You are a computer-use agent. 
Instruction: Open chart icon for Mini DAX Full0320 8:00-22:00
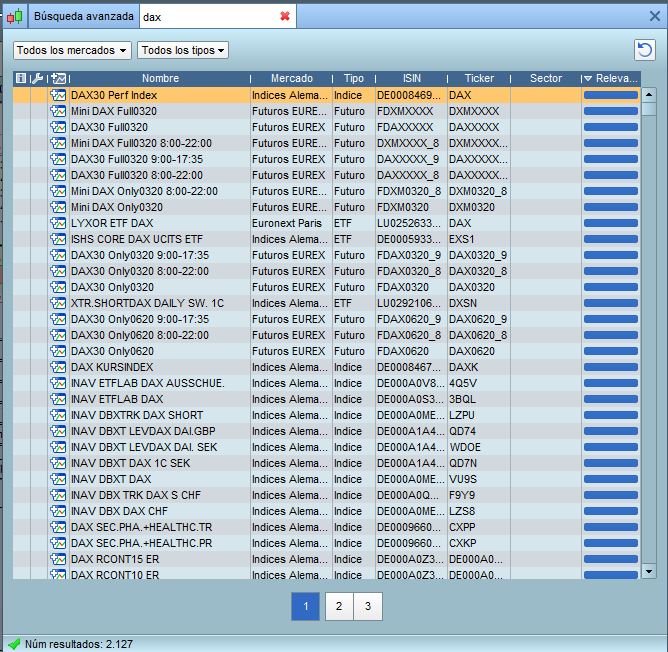58,143
